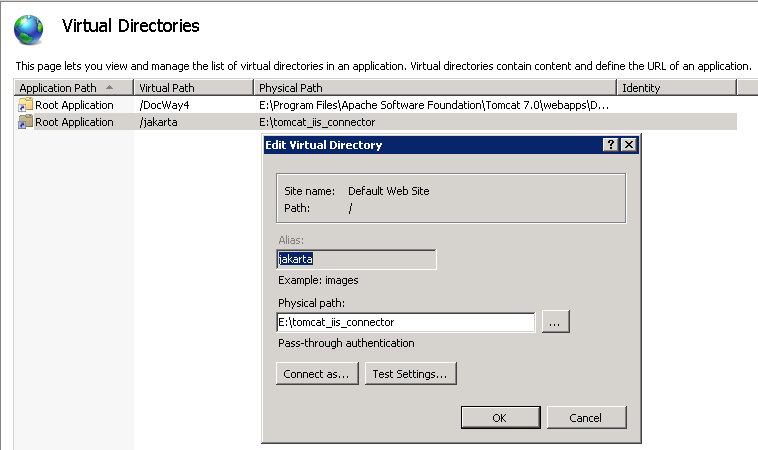Image resolution: width=758 pixels, height=450 pixels.
Task: Confirm the dialog with OK
Action: [x=499, y=417]
